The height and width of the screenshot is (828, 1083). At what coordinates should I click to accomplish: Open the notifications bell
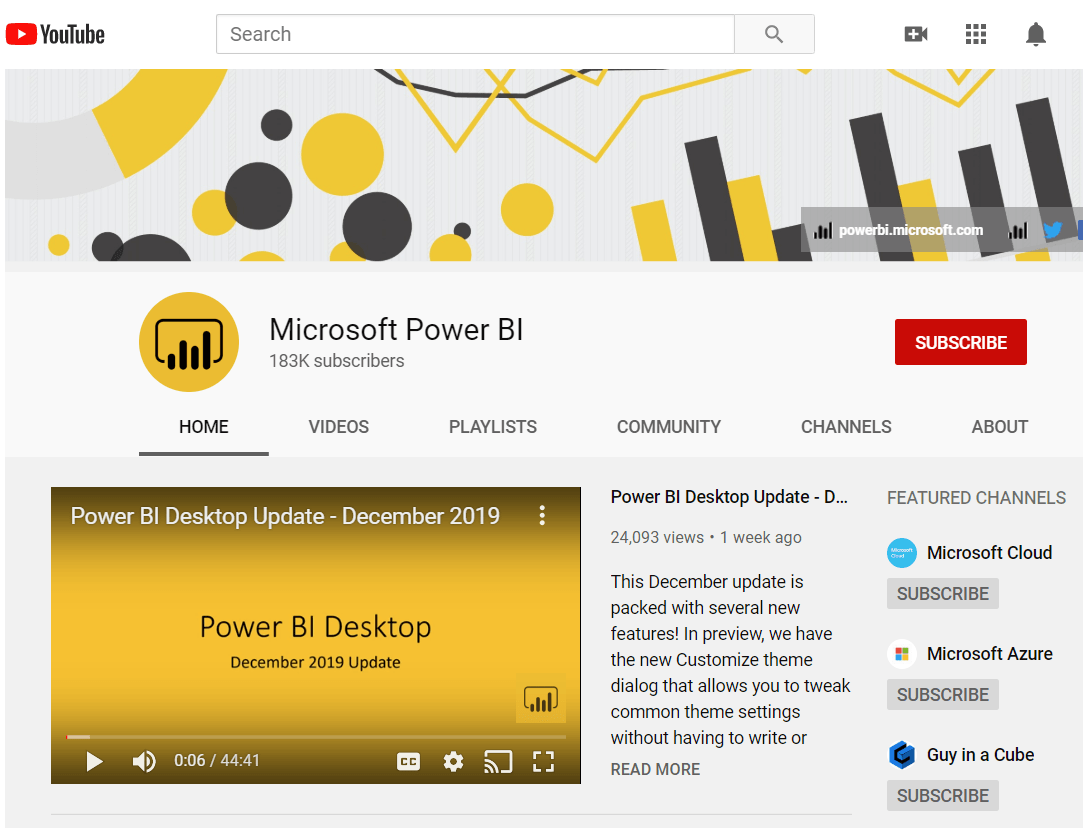tap(1036, 33)
